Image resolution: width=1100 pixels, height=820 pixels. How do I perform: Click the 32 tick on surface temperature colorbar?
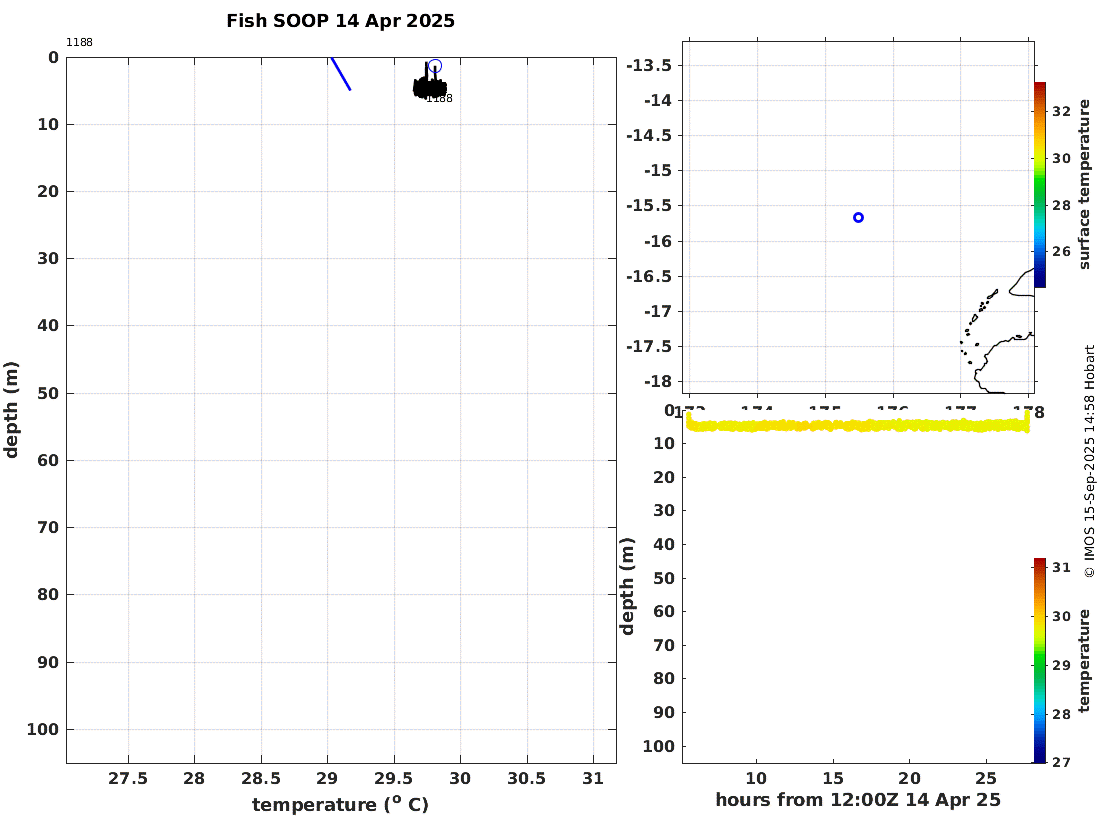click(1061, 112)
